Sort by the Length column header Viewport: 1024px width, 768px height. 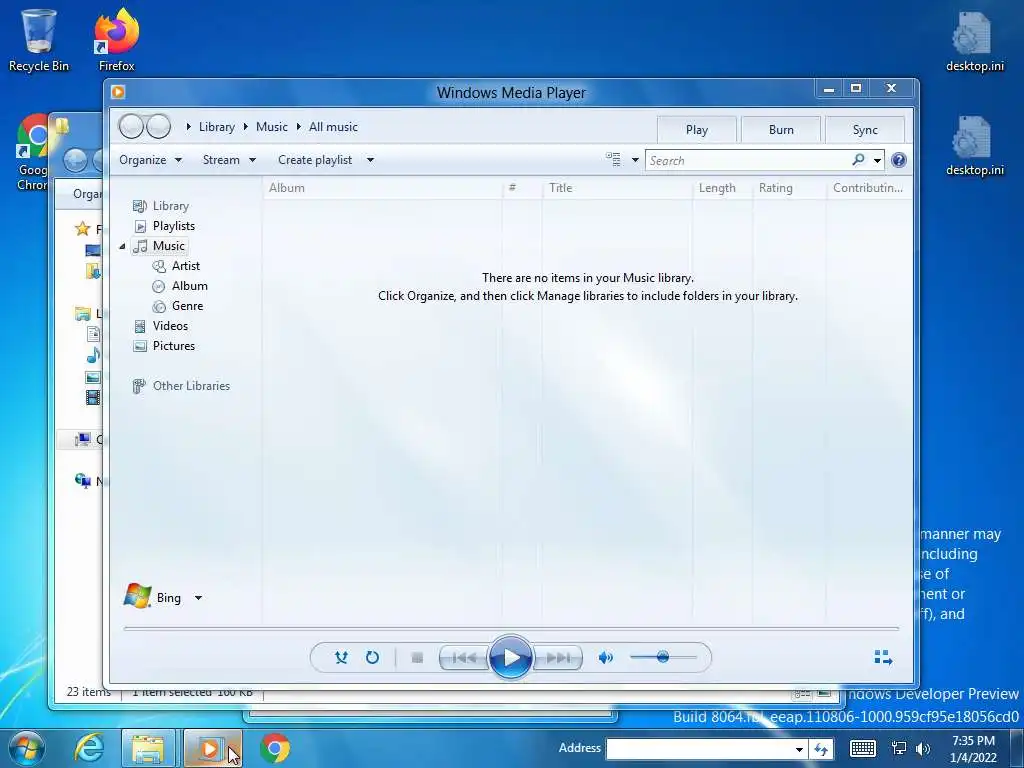point(722,188)
